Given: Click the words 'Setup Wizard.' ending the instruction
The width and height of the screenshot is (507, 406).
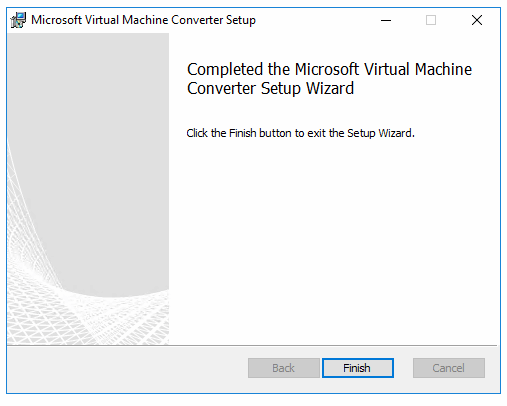Looking at the screenshot, I should pos(381,133).
